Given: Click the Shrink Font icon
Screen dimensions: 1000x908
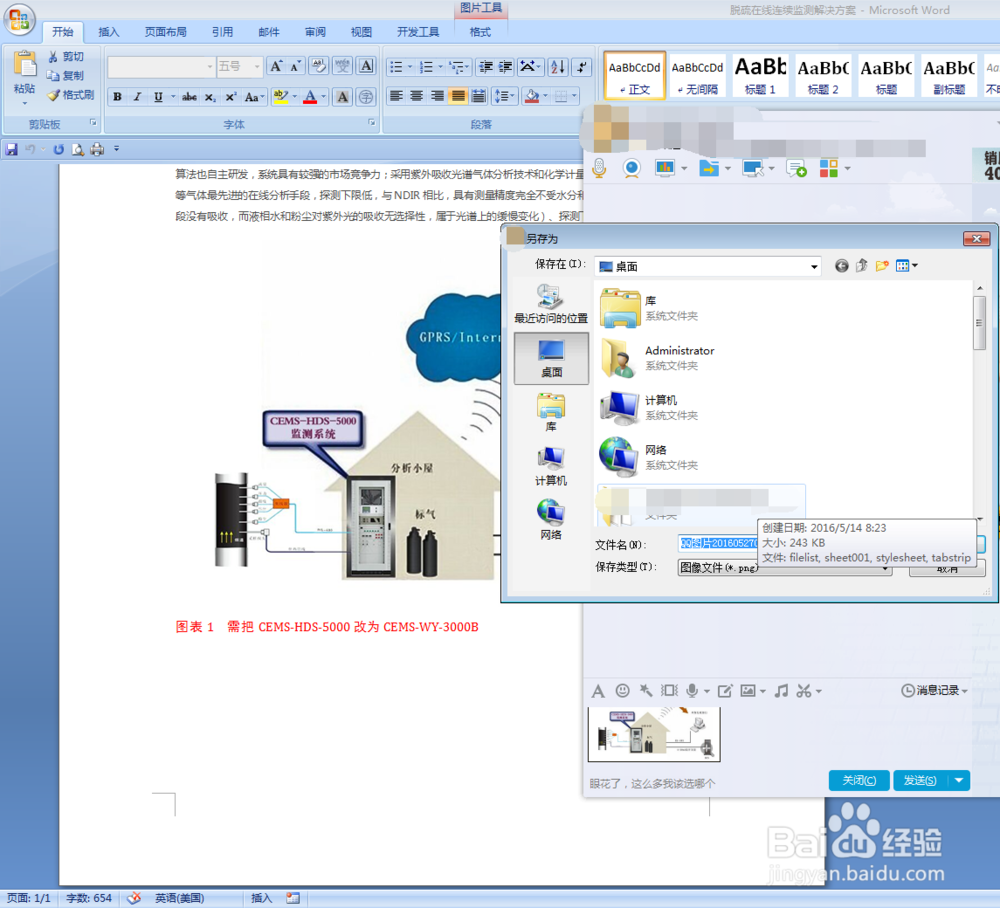Looking at the screenshot, I should point(295,66).
